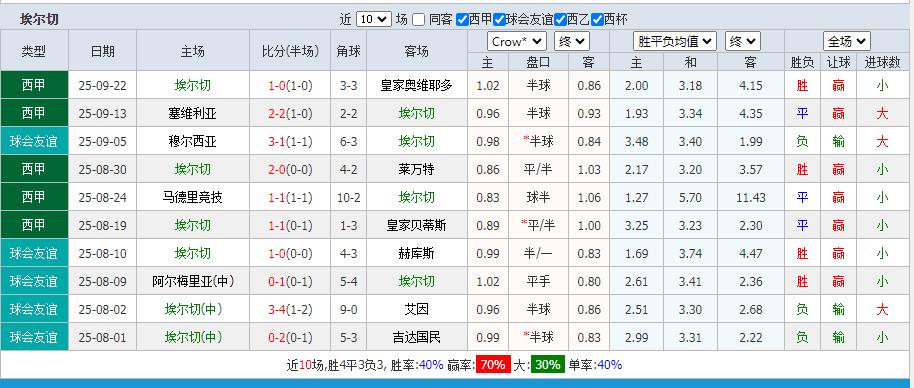
Task: Open 马德里竞技 team link
Action: tap(192, 197)
